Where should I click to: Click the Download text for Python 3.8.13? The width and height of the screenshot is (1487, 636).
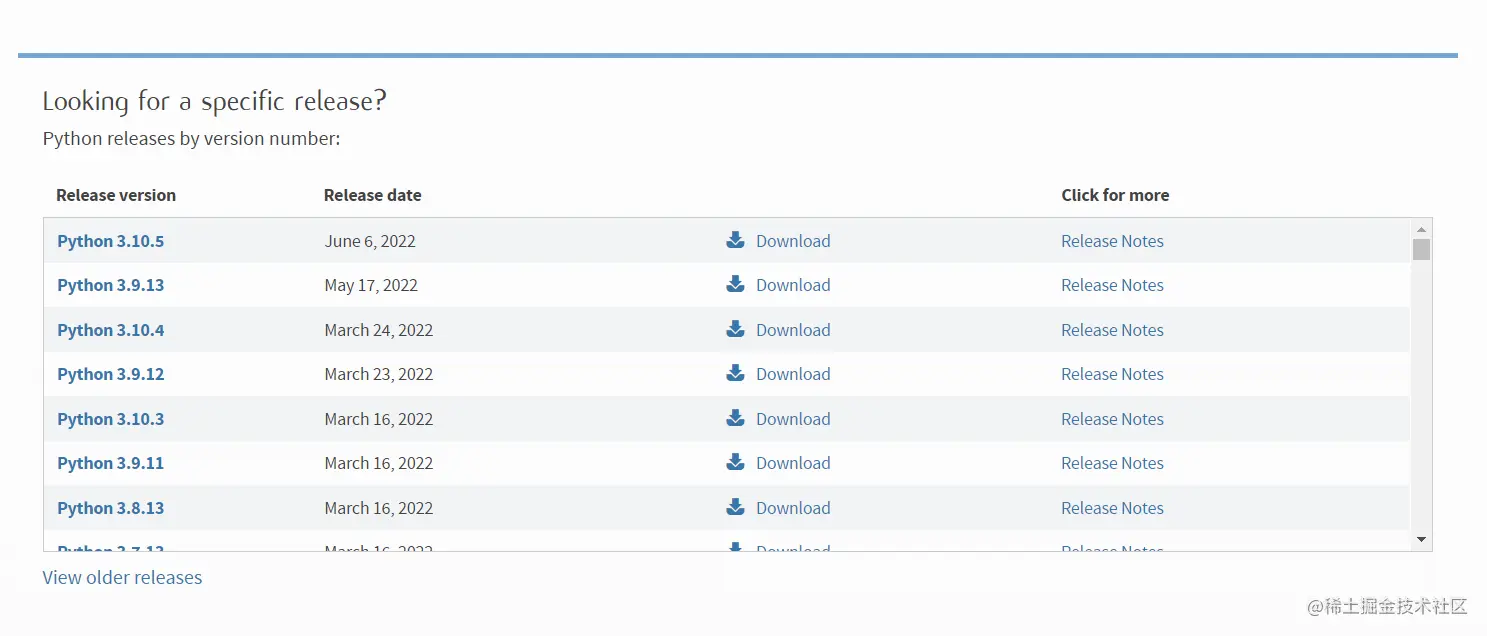(x=793, y=508)
